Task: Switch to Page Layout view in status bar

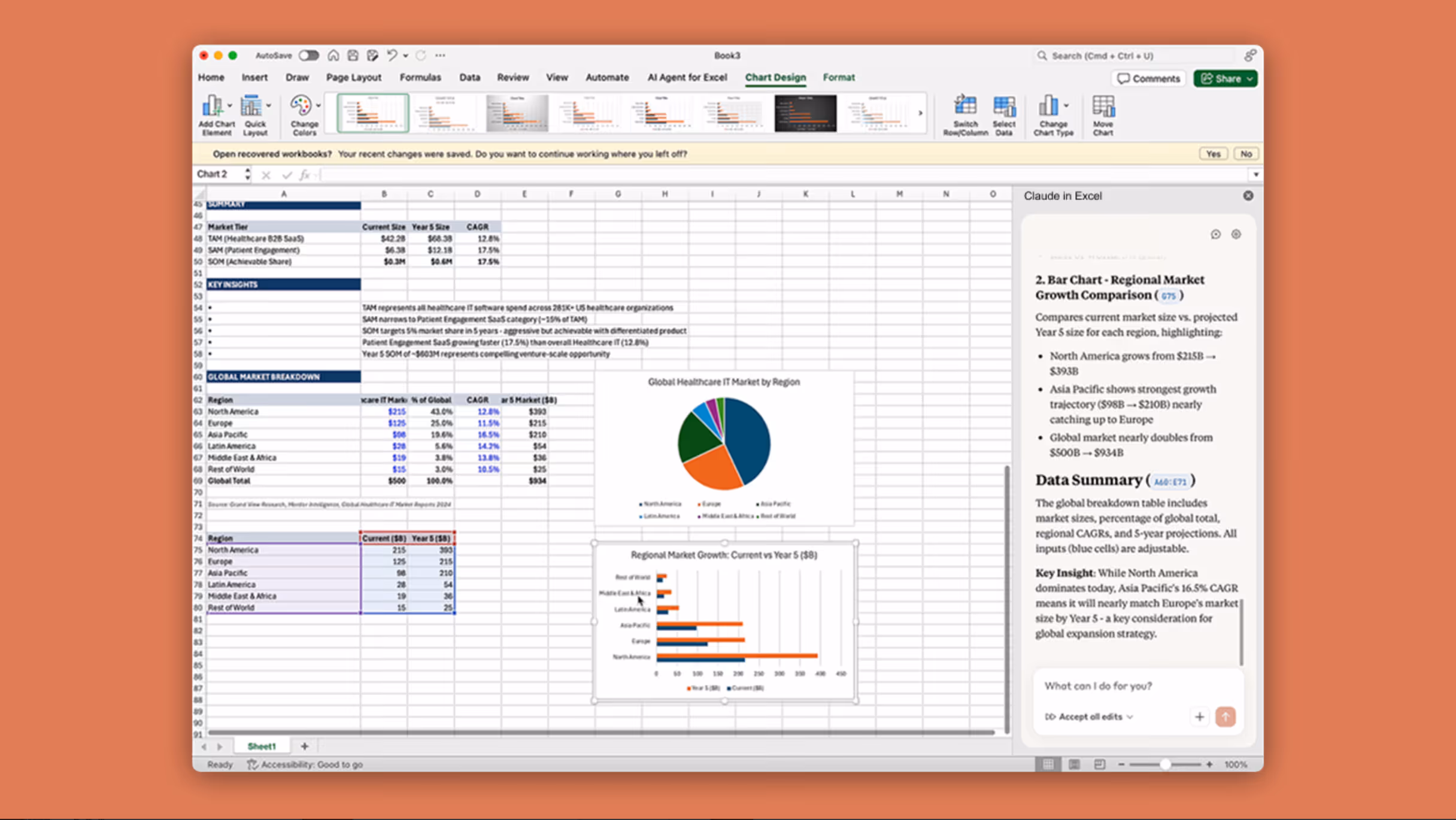Action: point(1074,764)
